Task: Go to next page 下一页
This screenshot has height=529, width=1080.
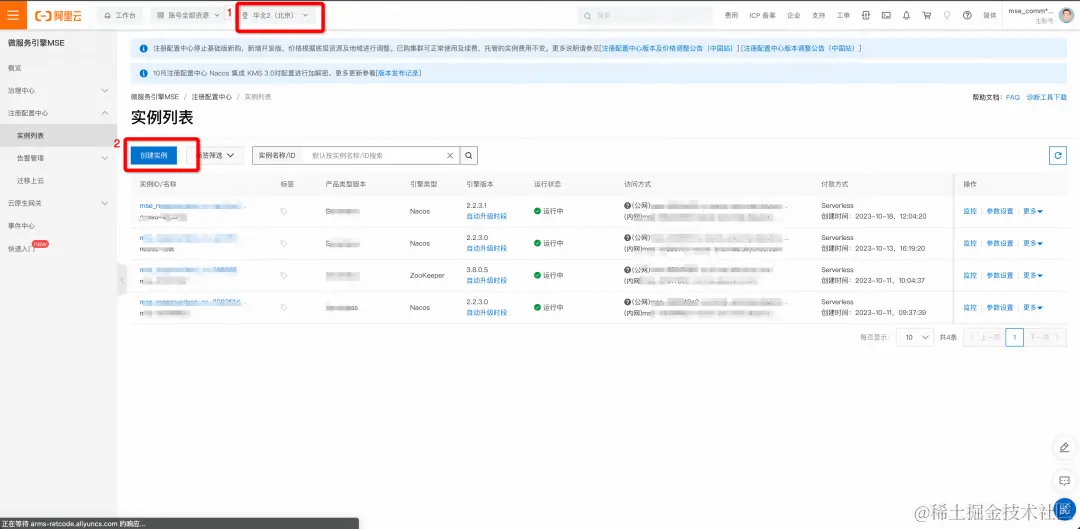Action: coord(1045,338)
